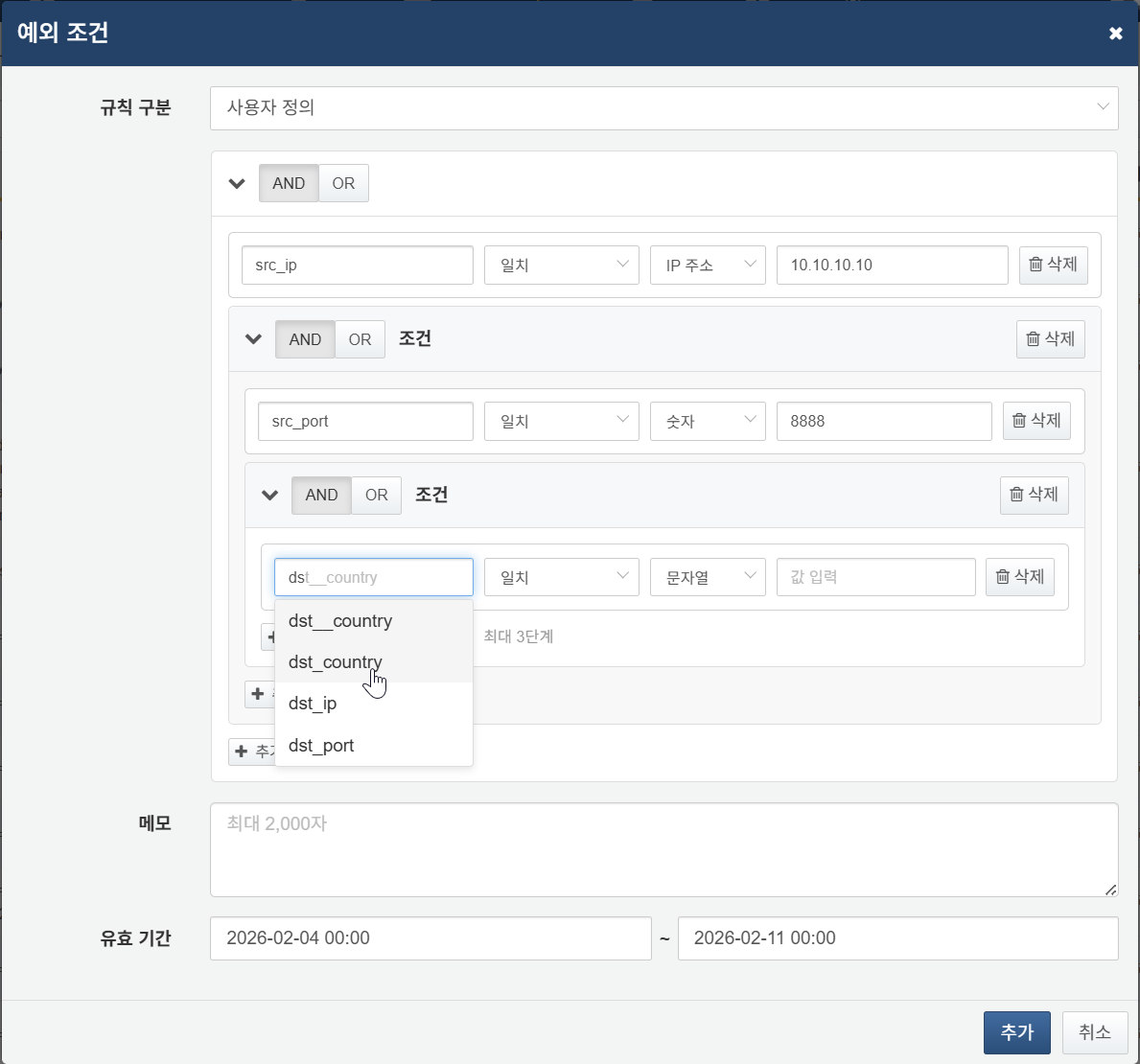Select AND in the top-level group
The image size is (1140, 1064).
pos(289,183)
